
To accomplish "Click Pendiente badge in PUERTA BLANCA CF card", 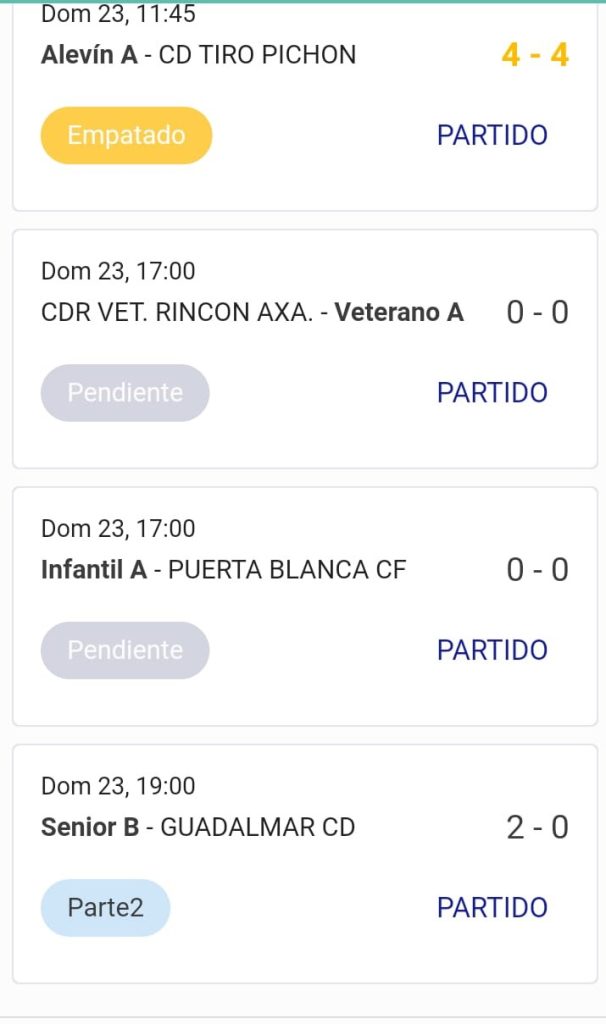I will [125, 650].
